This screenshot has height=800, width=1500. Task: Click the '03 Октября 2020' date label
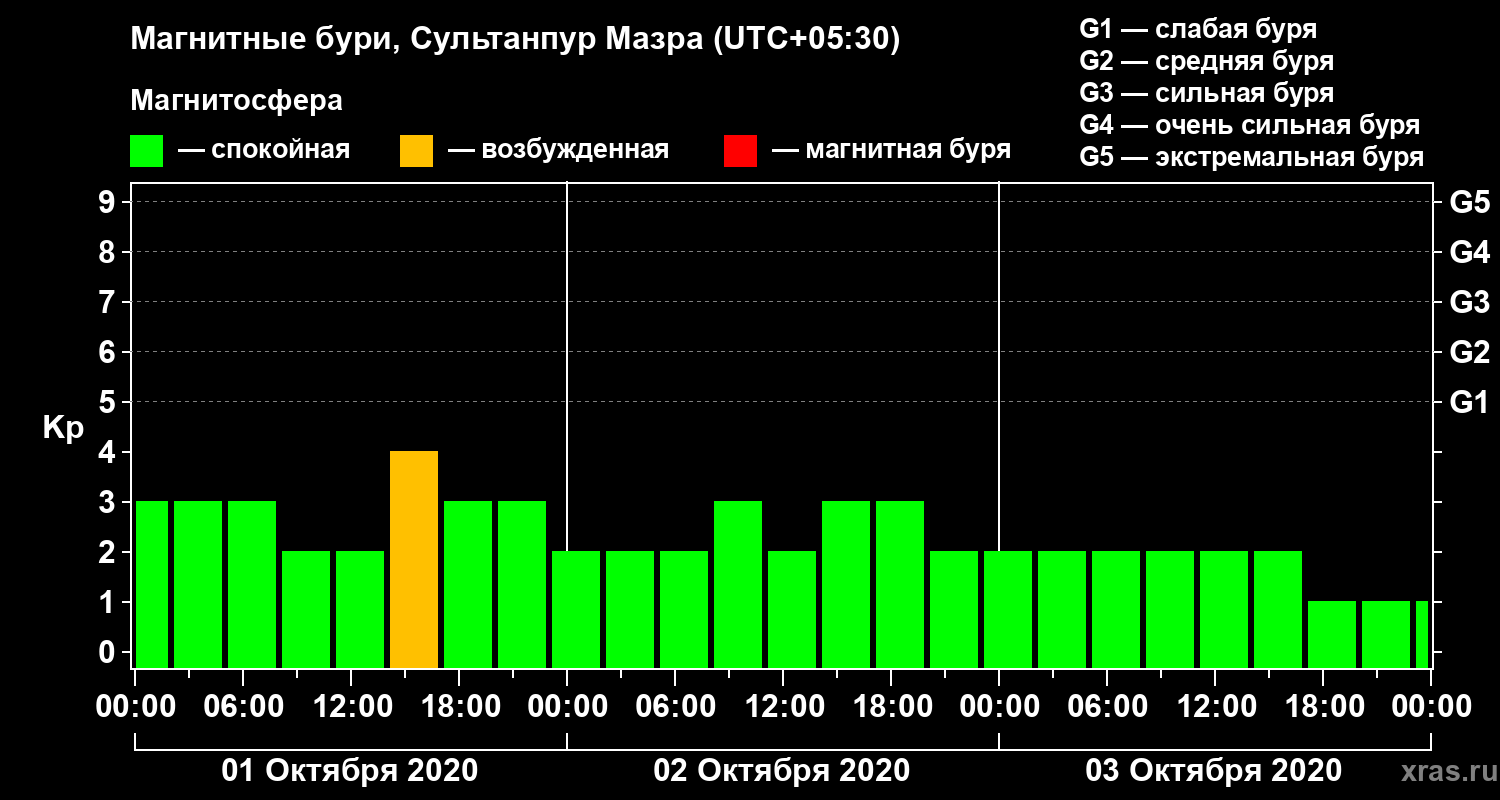point(1214,771)
